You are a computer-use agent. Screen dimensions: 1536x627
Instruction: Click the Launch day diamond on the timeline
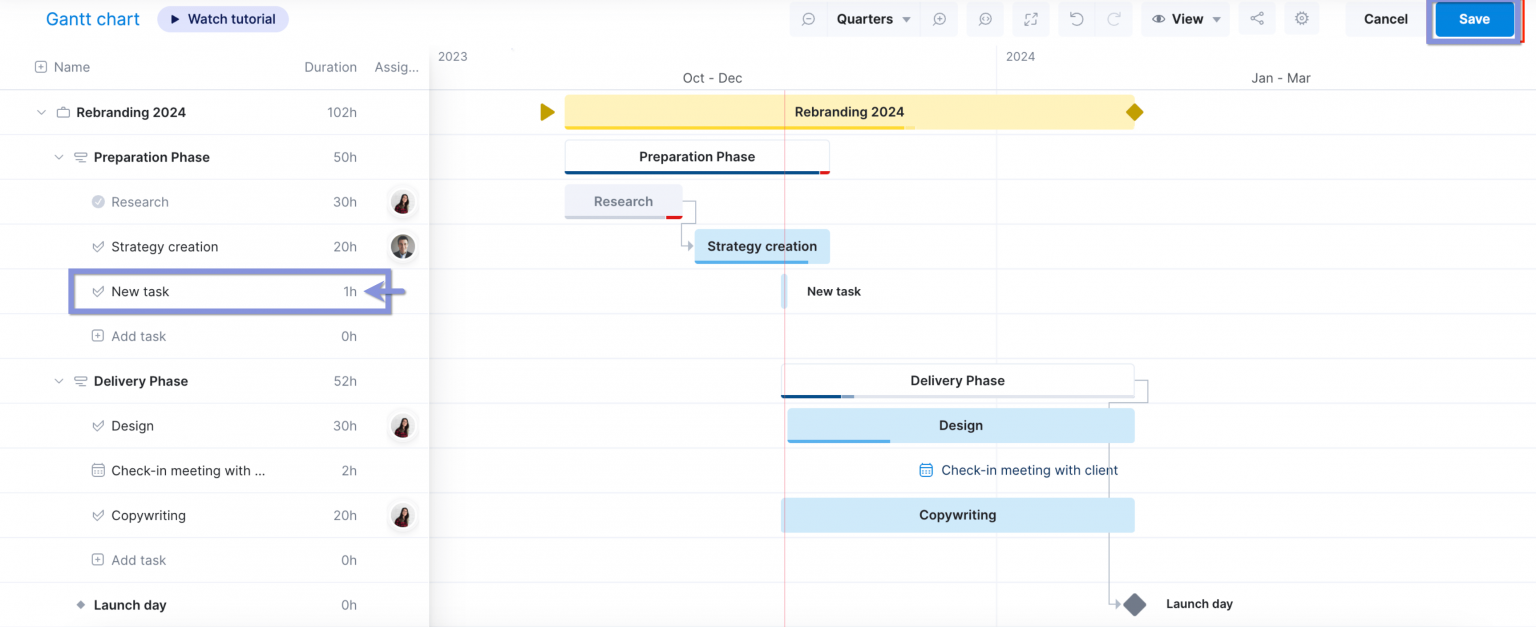tap(1133, 604)
